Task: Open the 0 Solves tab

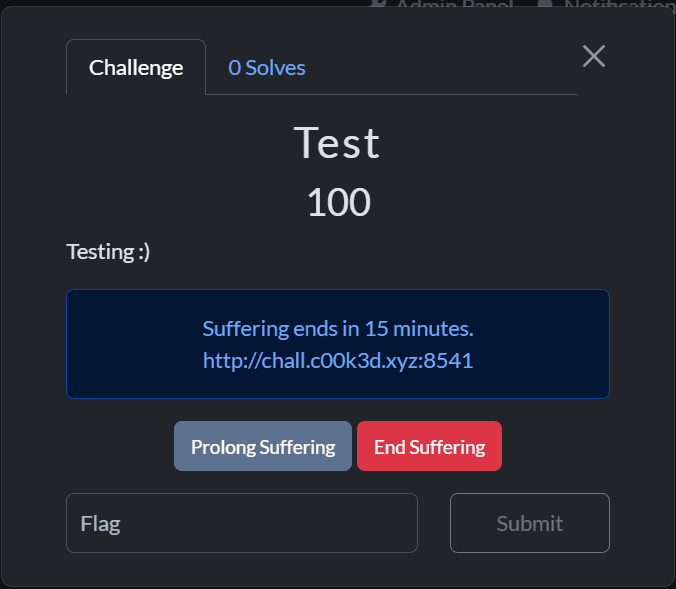Action: [x=267, y=68]
